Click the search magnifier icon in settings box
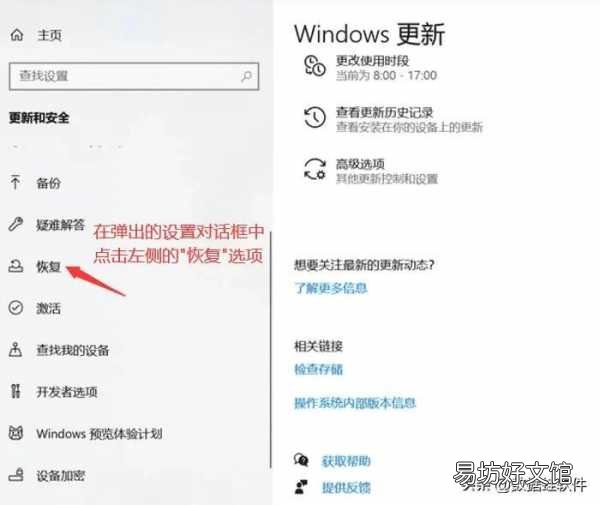Screen dimensions: 600x505 tap(246, 76)
